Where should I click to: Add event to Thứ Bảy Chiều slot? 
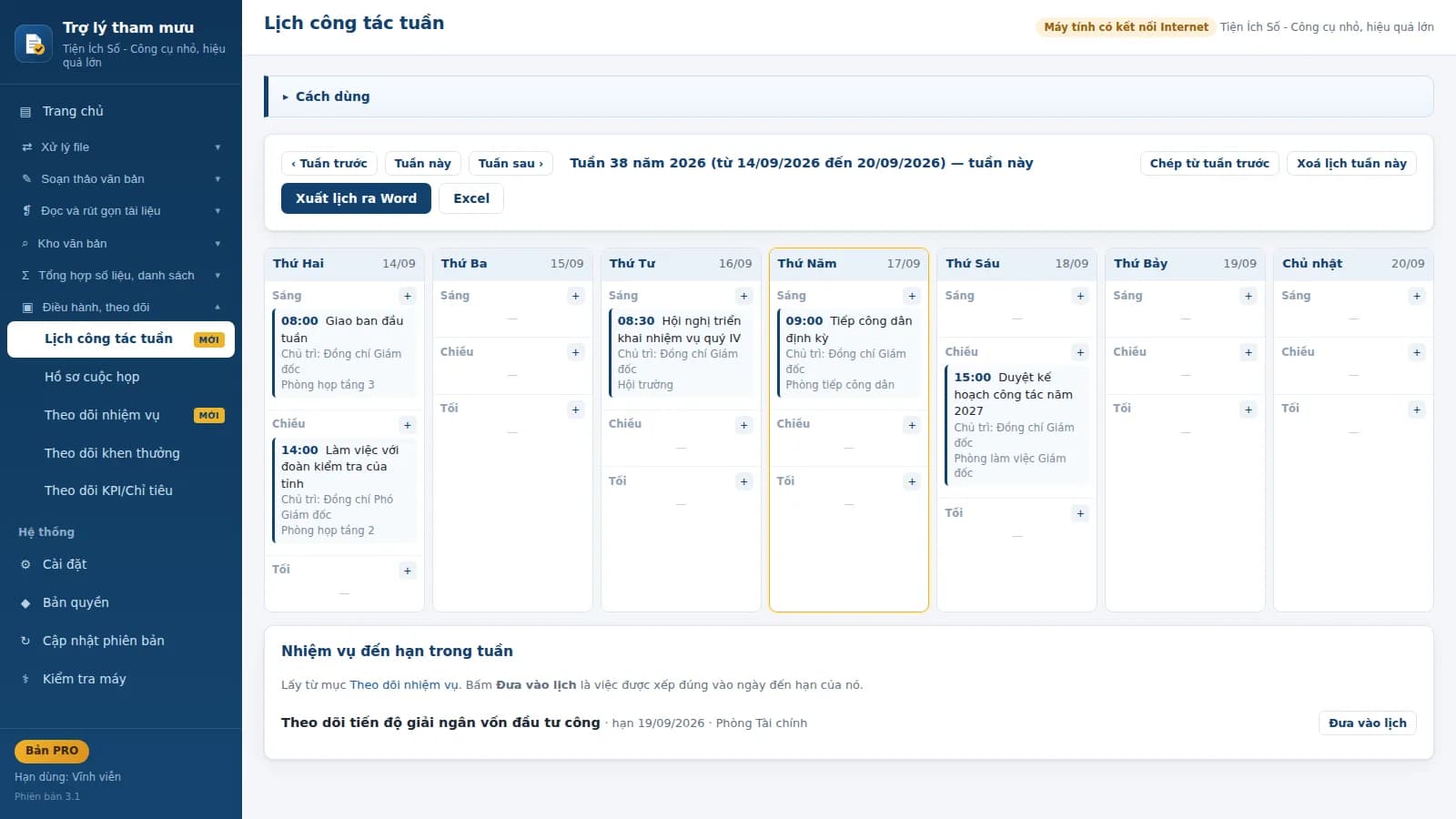pos(1249,352)
